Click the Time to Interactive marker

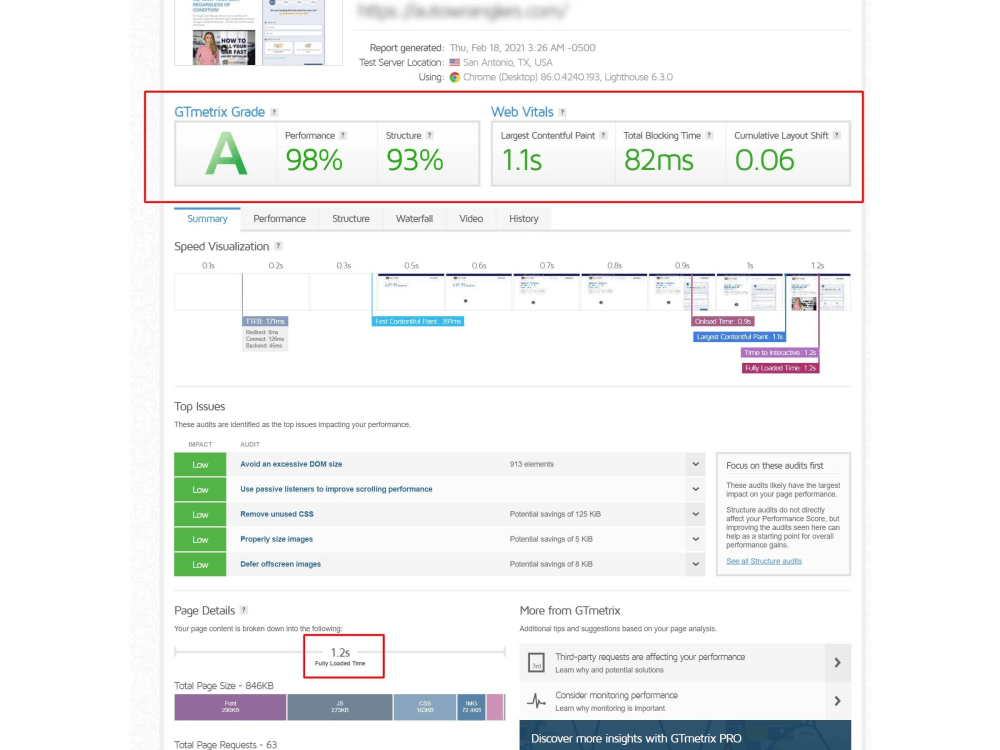click(x=780, y=353)
